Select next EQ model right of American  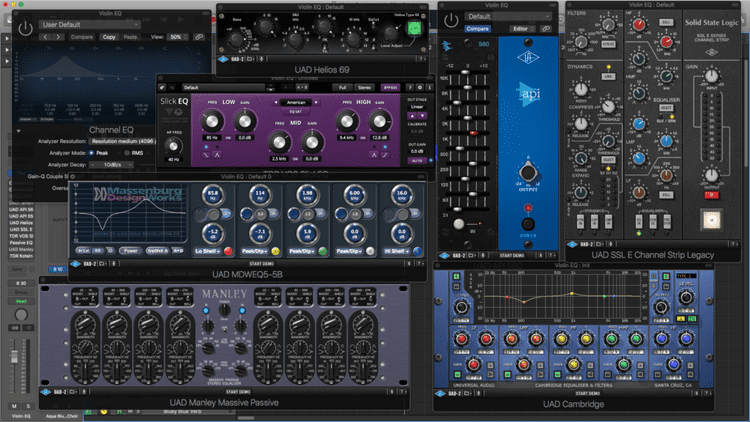[316, 102]
